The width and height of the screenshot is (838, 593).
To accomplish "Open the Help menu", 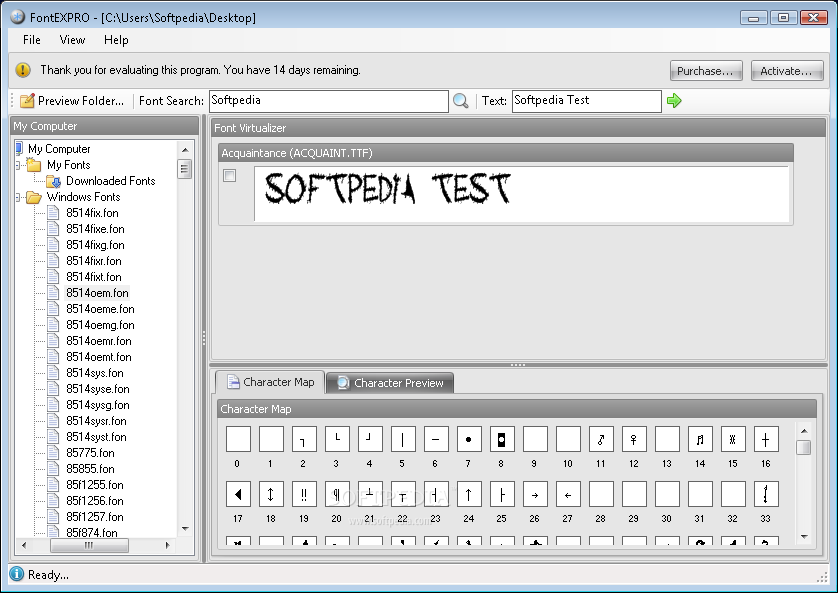I will coord(116,40).
